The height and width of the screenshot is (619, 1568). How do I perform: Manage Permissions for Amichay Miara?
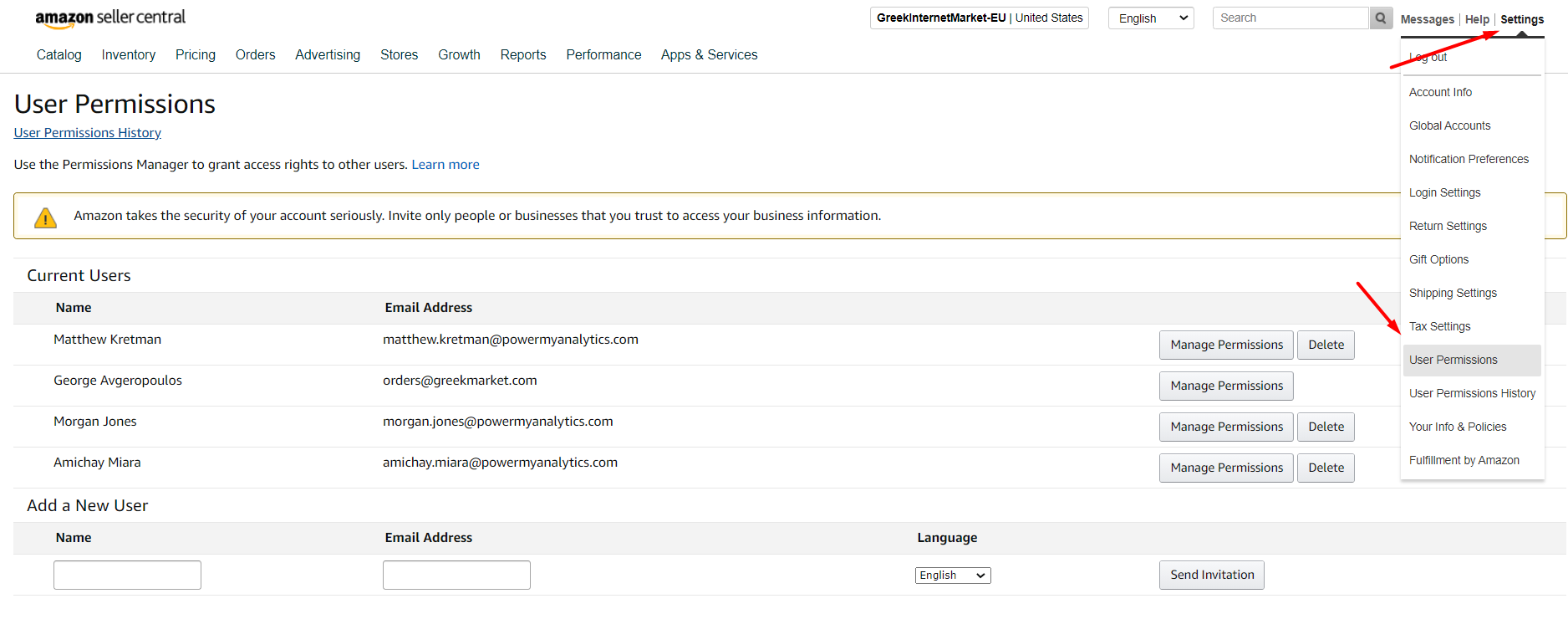tap(1226, 468)
